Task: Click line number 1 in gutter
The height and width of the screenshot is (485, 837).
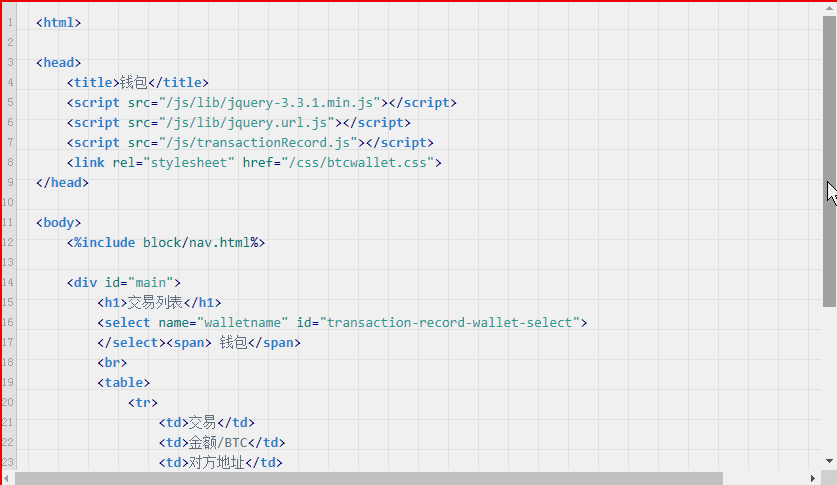Action: (10, 23)
